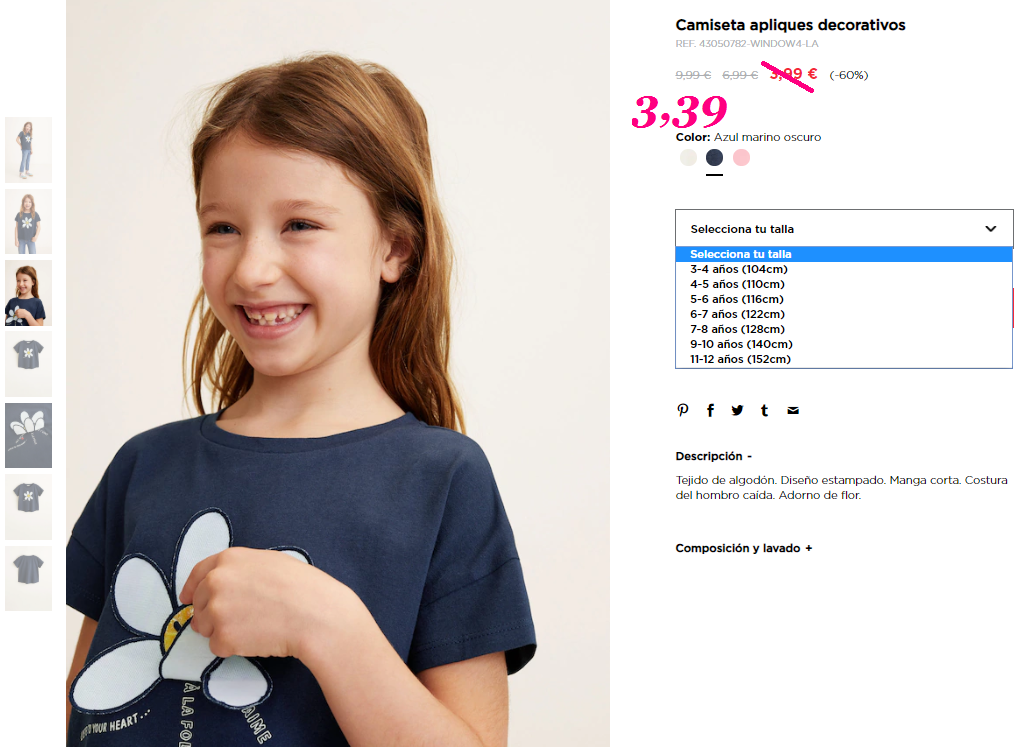
Task: Share the product on Tumblr
Action: pos(764,410)
